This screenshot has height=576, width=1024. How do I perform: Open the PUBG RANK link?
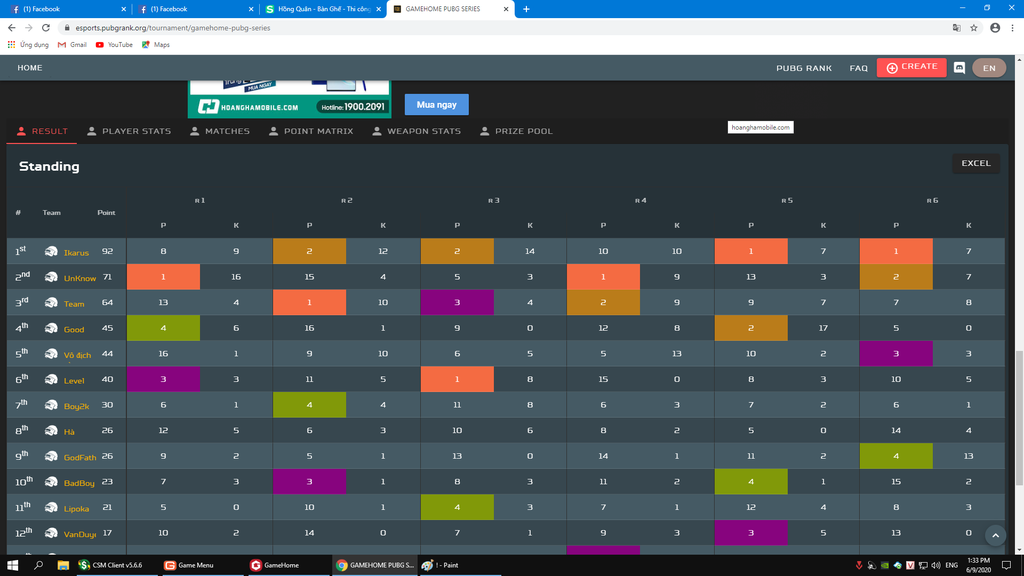pyautogui.click(x=804, y=68)
